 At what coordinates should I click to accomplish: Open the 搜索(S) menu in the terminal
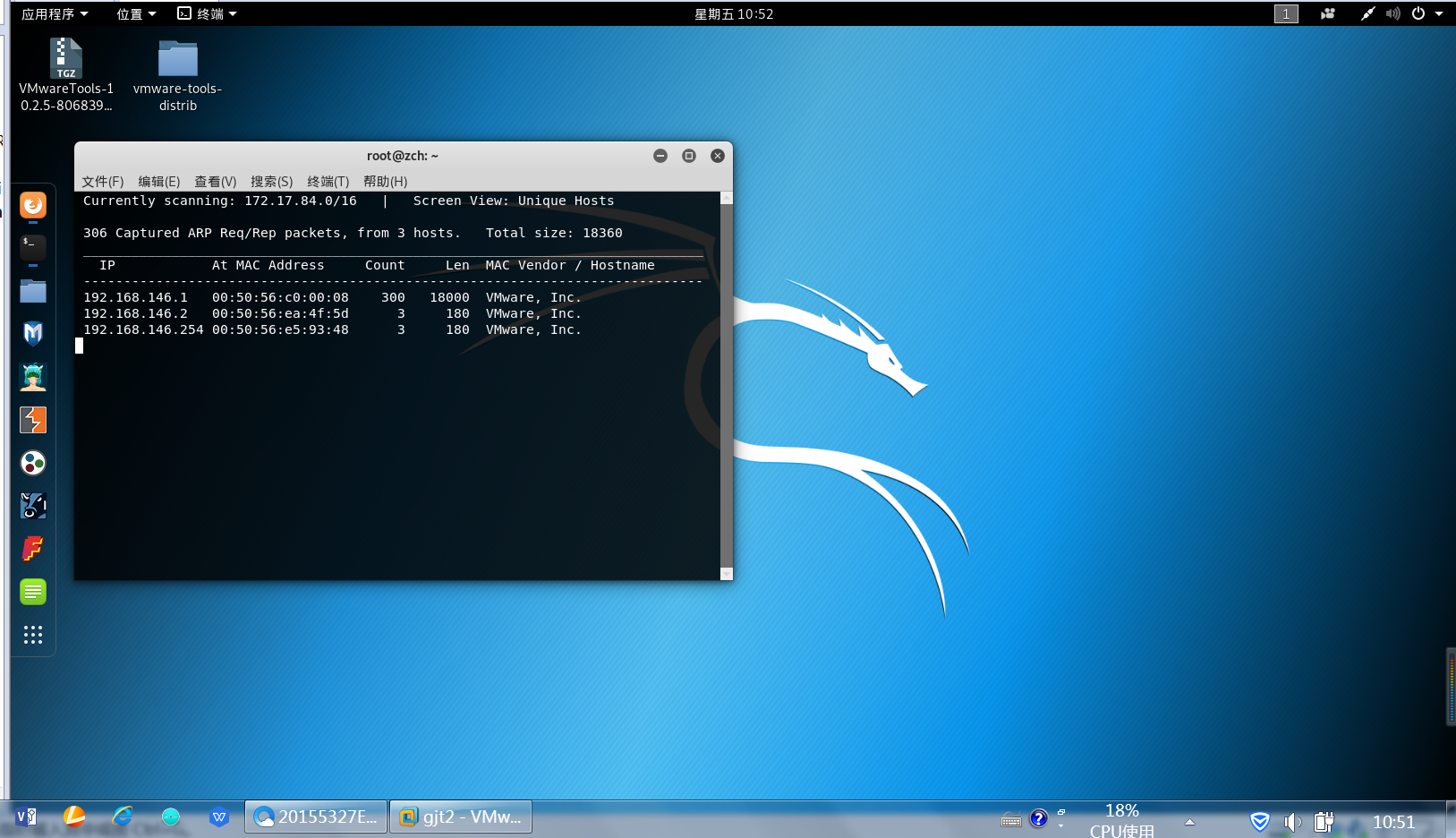272,181
